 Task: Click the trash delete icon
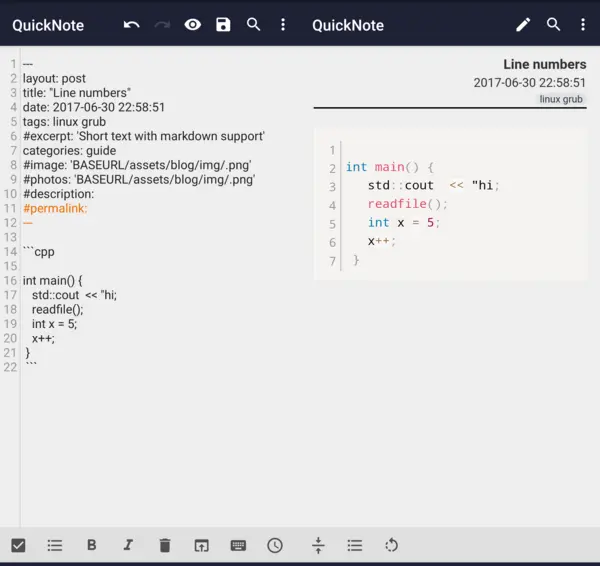click(165, 545)
